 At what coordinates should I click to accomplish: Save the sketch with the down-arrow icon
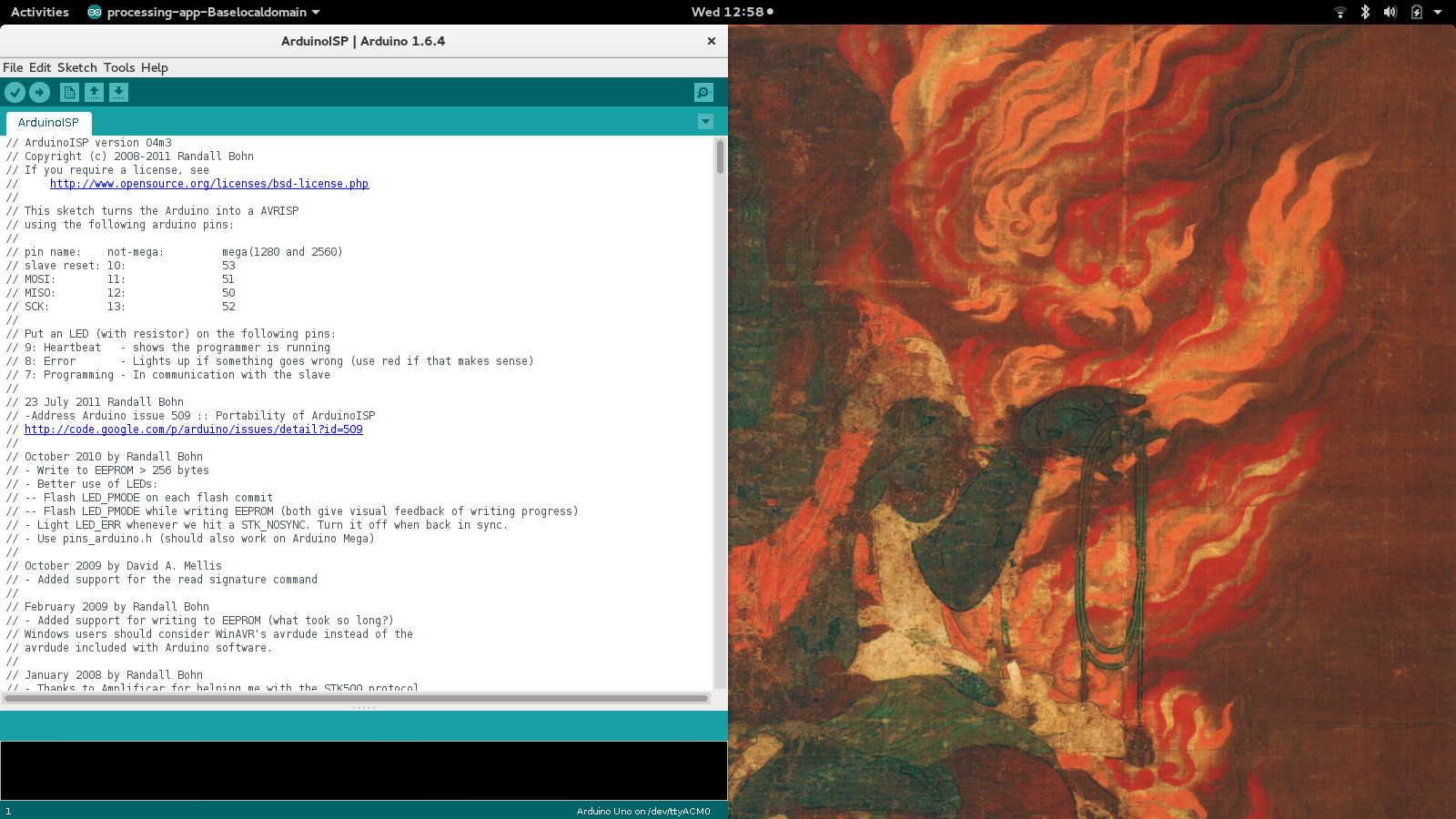(x=118, y=92)
